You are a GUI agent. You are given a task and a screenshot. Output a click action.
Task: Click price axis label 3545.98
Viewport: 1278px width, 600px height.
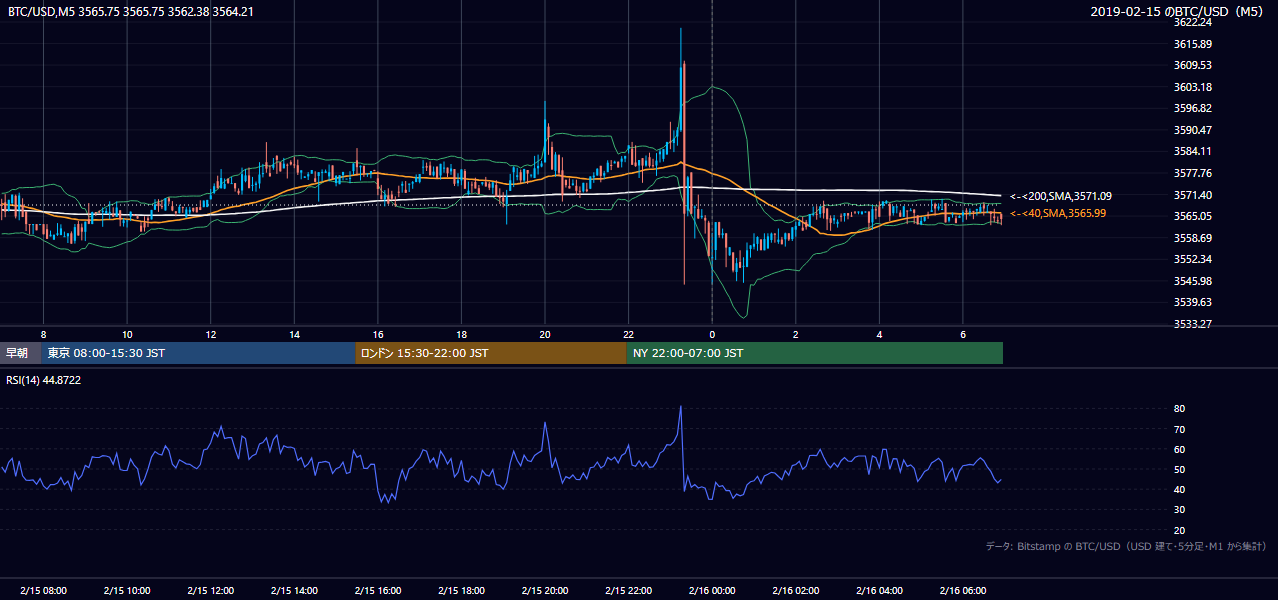(1193, 281)
